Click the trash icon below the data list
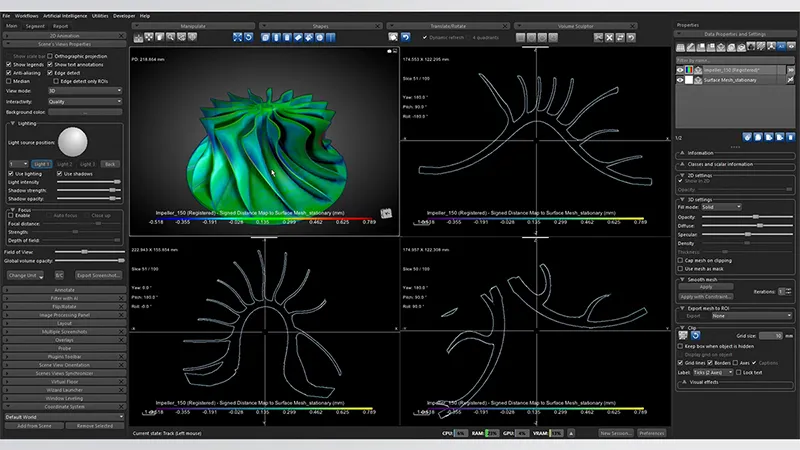Viewport: 800px width, 450px height. pos(790,137)
